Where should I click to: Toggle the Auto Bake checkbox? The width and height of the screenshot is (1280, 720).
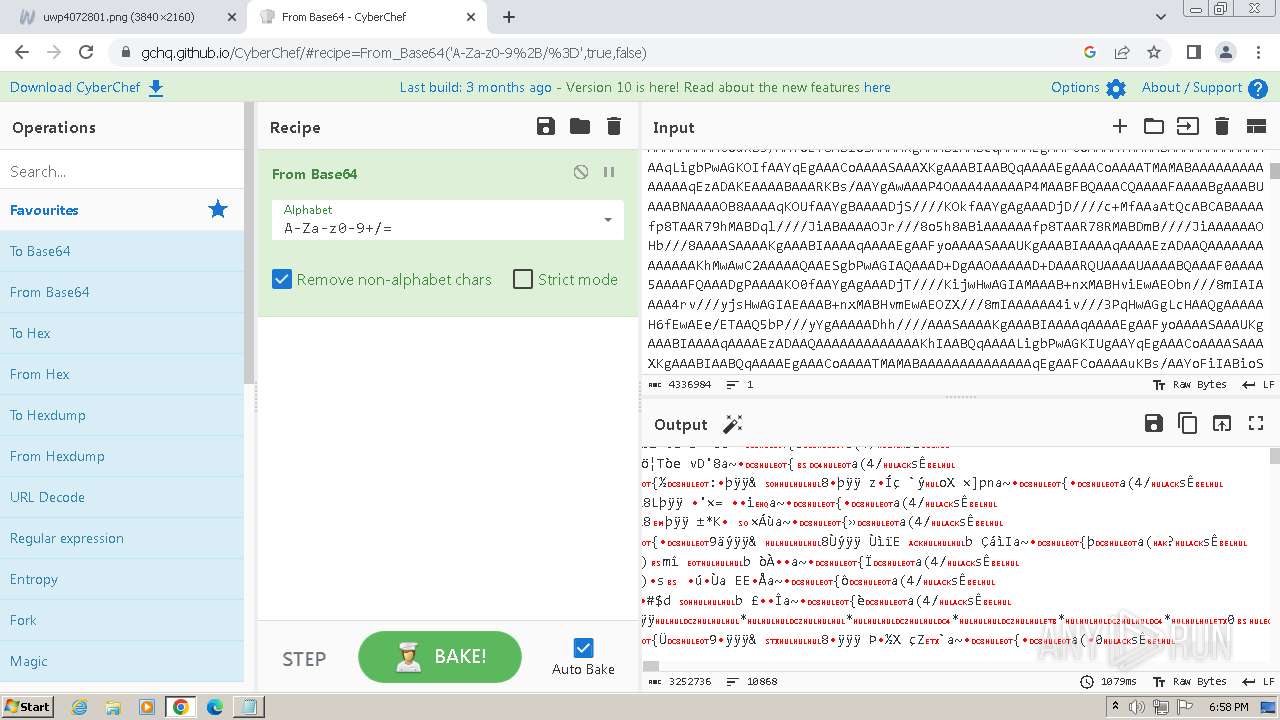(584, 648)
